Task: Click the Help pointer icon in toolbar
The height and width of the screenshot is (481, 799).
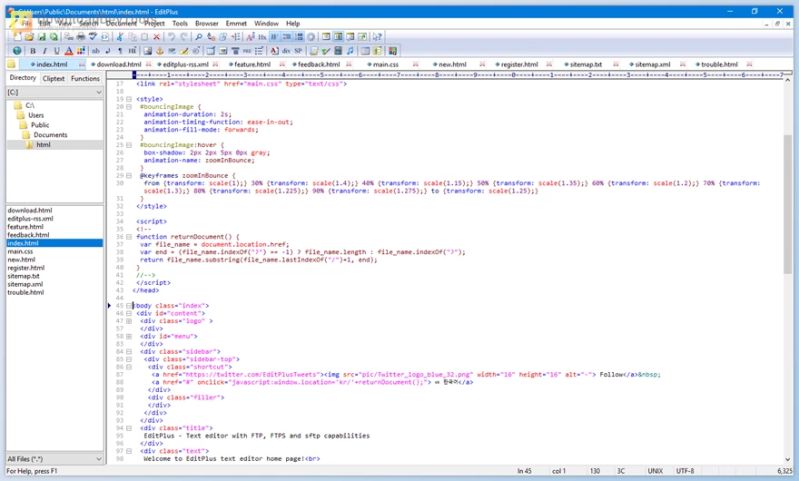Action: (x=376, y=37)
